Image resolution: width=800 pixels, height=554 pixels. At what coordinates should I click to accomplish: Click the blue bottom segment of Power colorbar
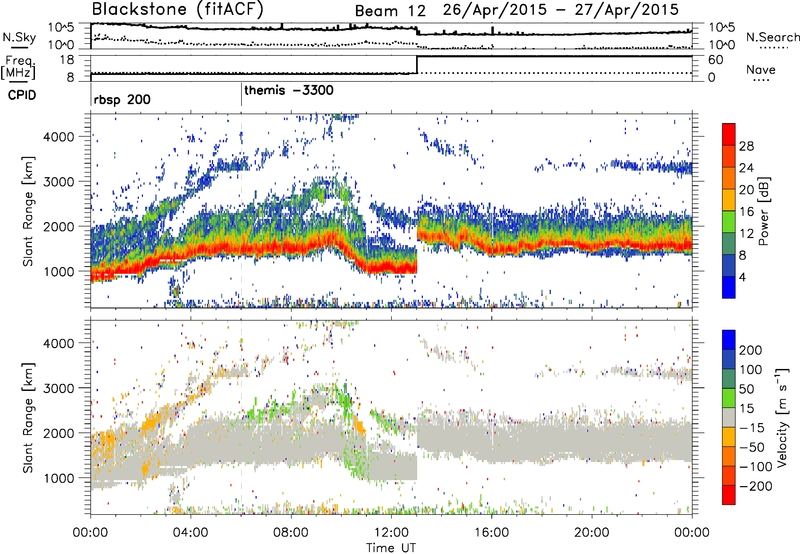click(x=729, y=287)
